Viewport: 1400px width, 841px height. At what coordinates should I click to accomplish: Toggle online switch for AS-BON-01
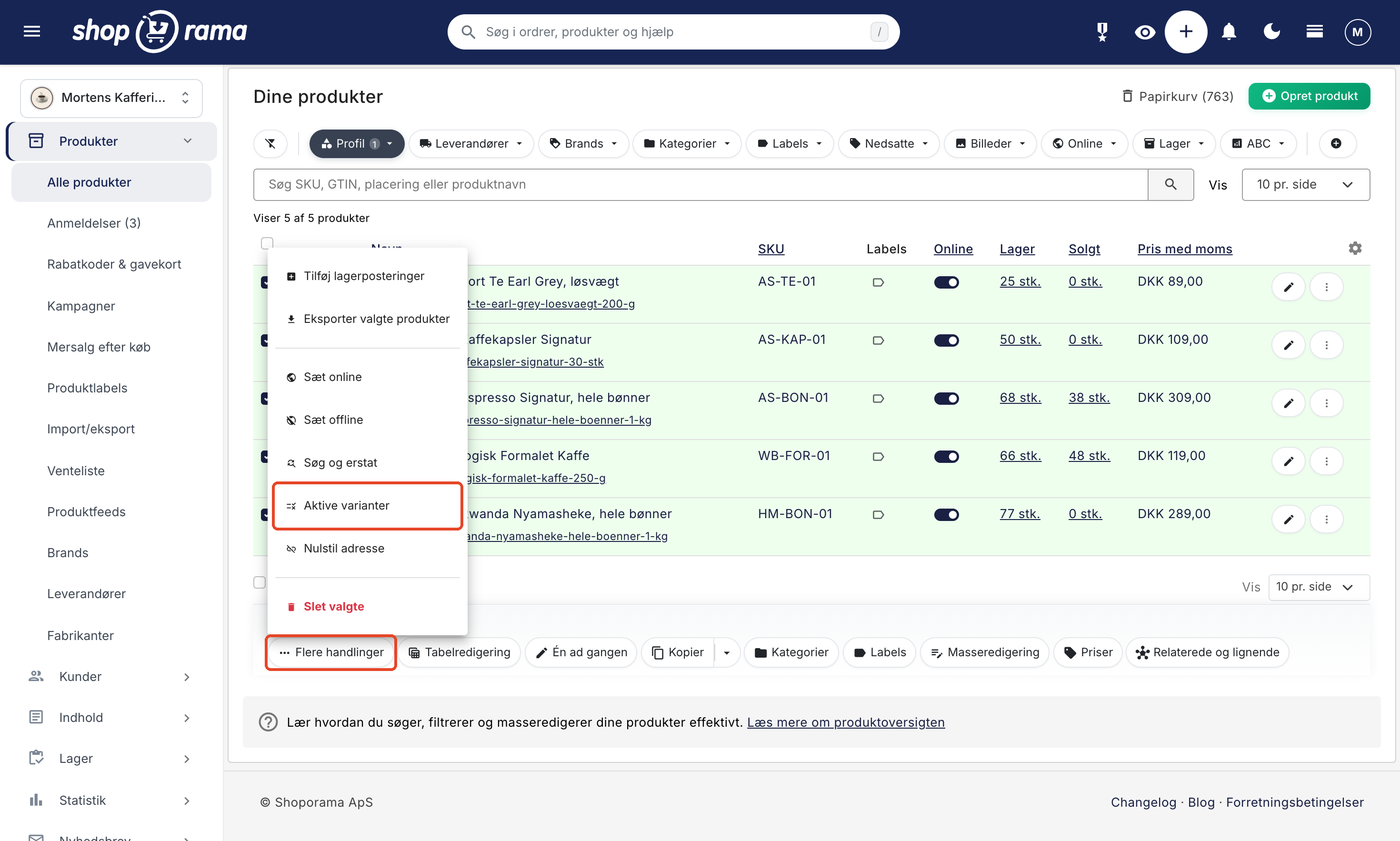pyautogui.click(x=947, y=399)
